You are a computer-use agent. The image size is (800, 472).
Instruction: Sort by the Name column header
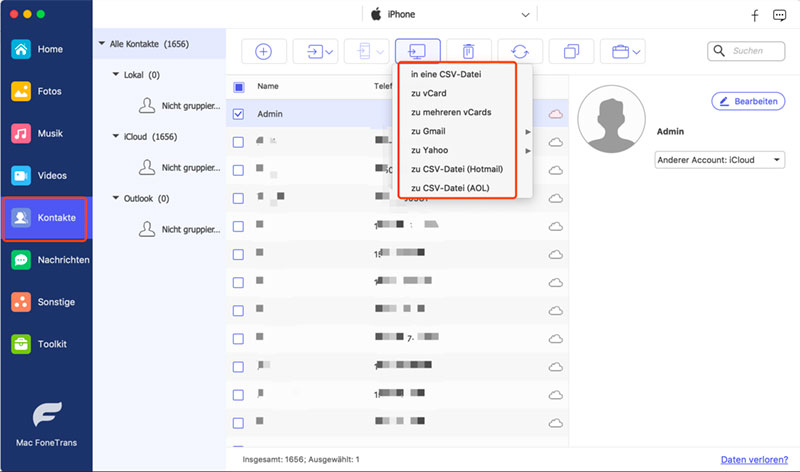coord(268,86)
